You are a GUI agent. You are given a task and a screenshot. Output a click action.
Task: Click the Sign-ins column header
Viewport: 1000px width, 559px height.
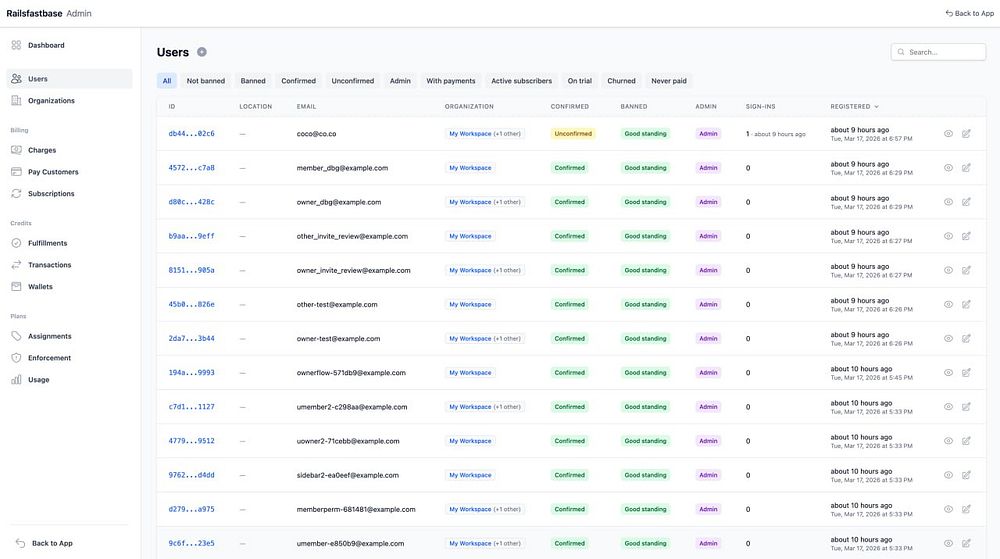click(x=760, y=107)
